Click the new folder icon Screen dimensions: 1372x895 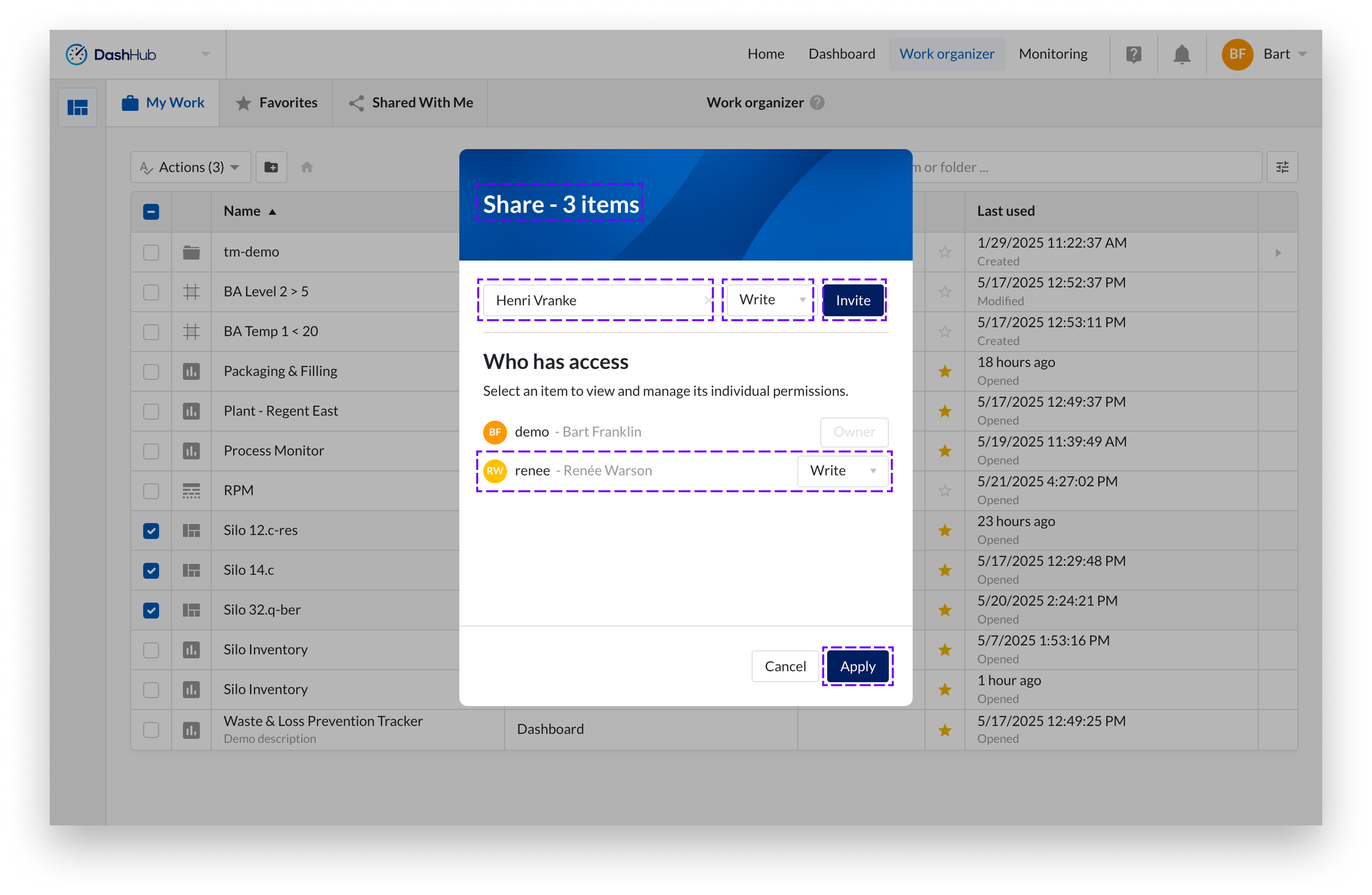pyautogui.click(x=271, y=167)
